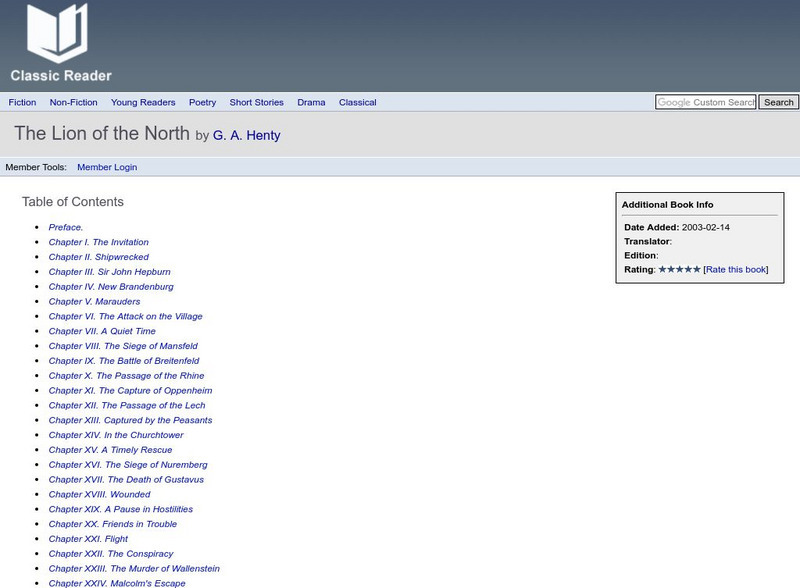The width and height of the screenshot is (800, 588).
Task: Open author G. A. Henty's page
Action: click(247, 135)
